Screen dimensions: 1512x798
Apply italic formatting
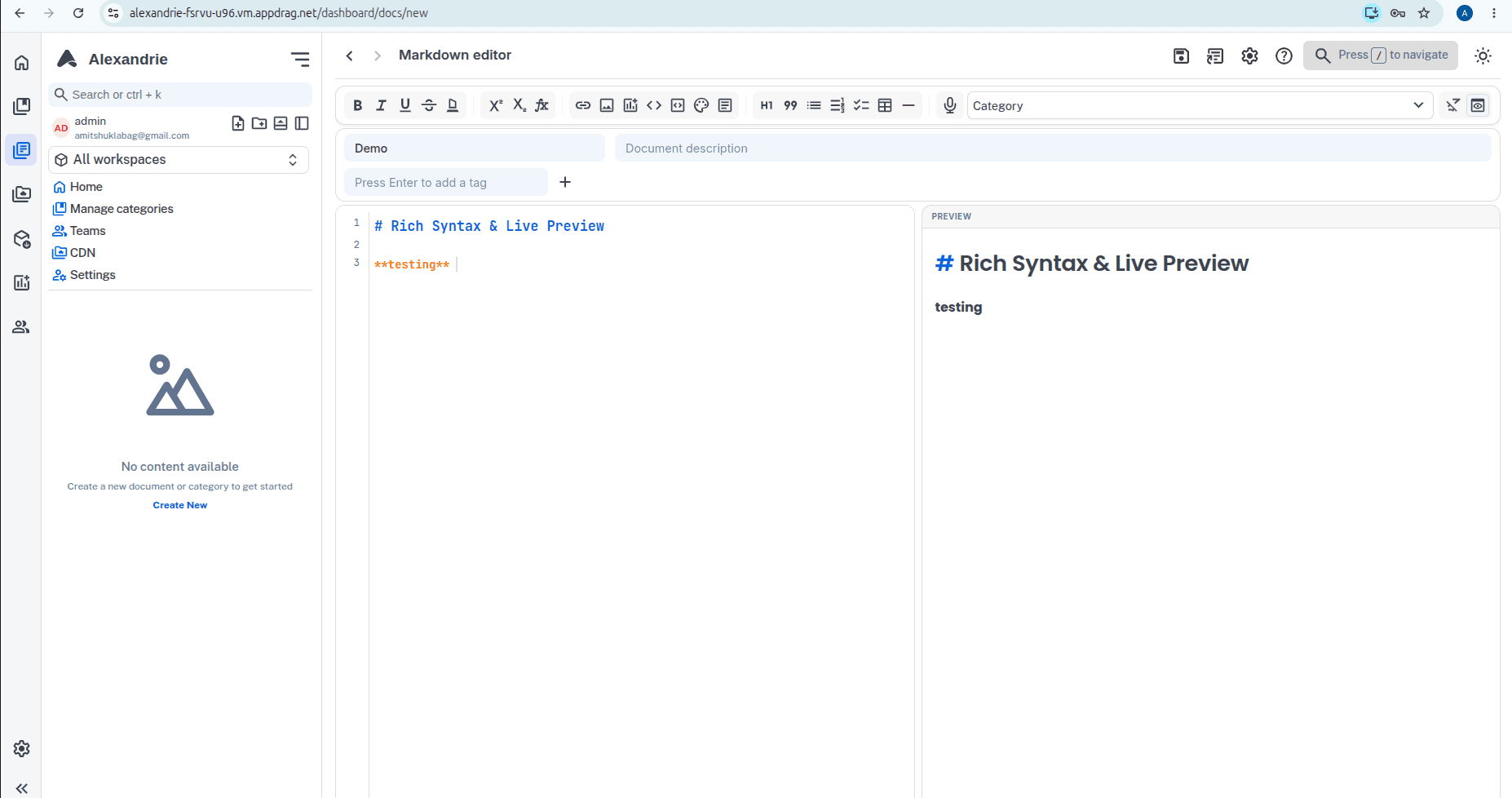pos(381,105)
